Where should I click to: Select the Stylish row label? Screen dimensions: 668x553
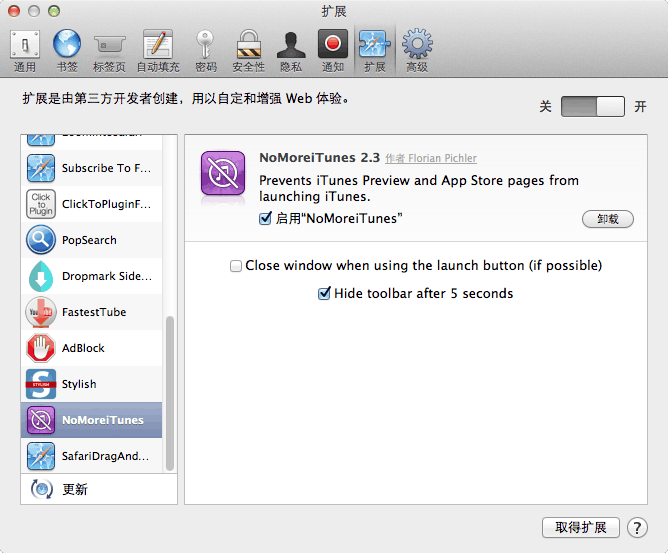pos(79,385)
